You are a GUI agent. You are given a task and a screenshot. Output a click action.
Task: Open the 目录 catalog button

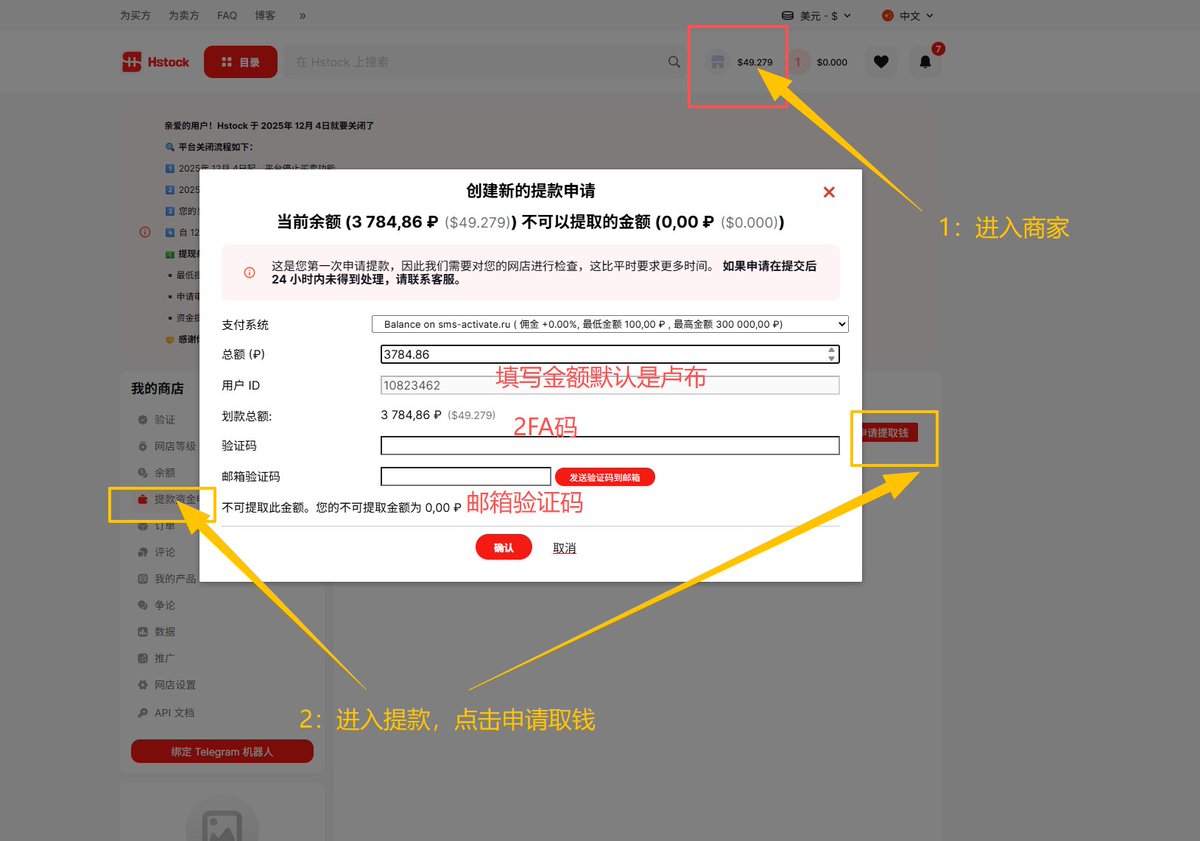click(240, 62)
